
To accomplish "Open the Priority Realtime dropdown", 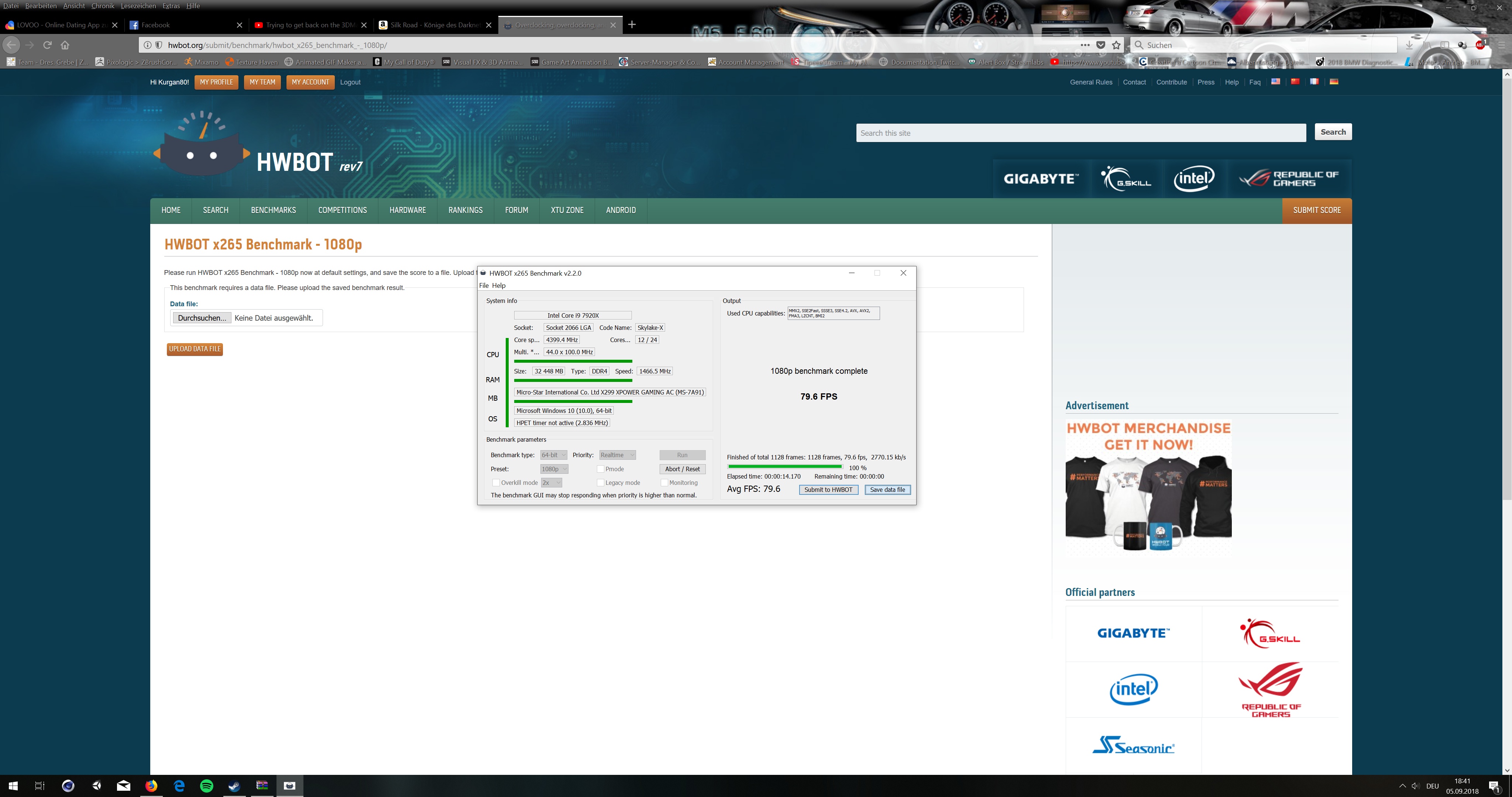I will pyautogui.click(x=617, y=455).
